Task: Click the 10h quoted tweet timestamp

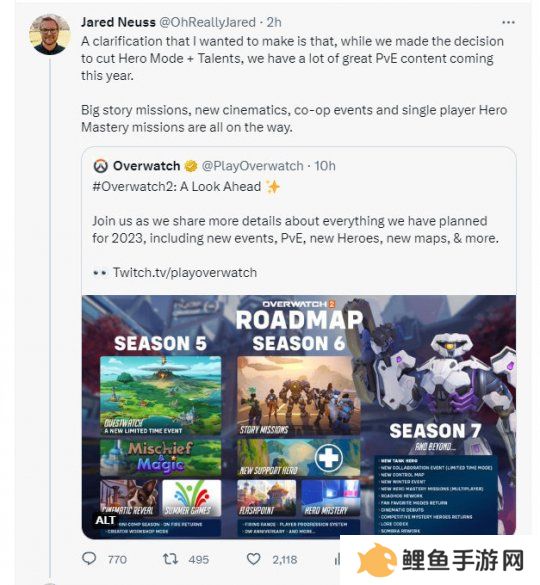Action: (x=325, y=166)
